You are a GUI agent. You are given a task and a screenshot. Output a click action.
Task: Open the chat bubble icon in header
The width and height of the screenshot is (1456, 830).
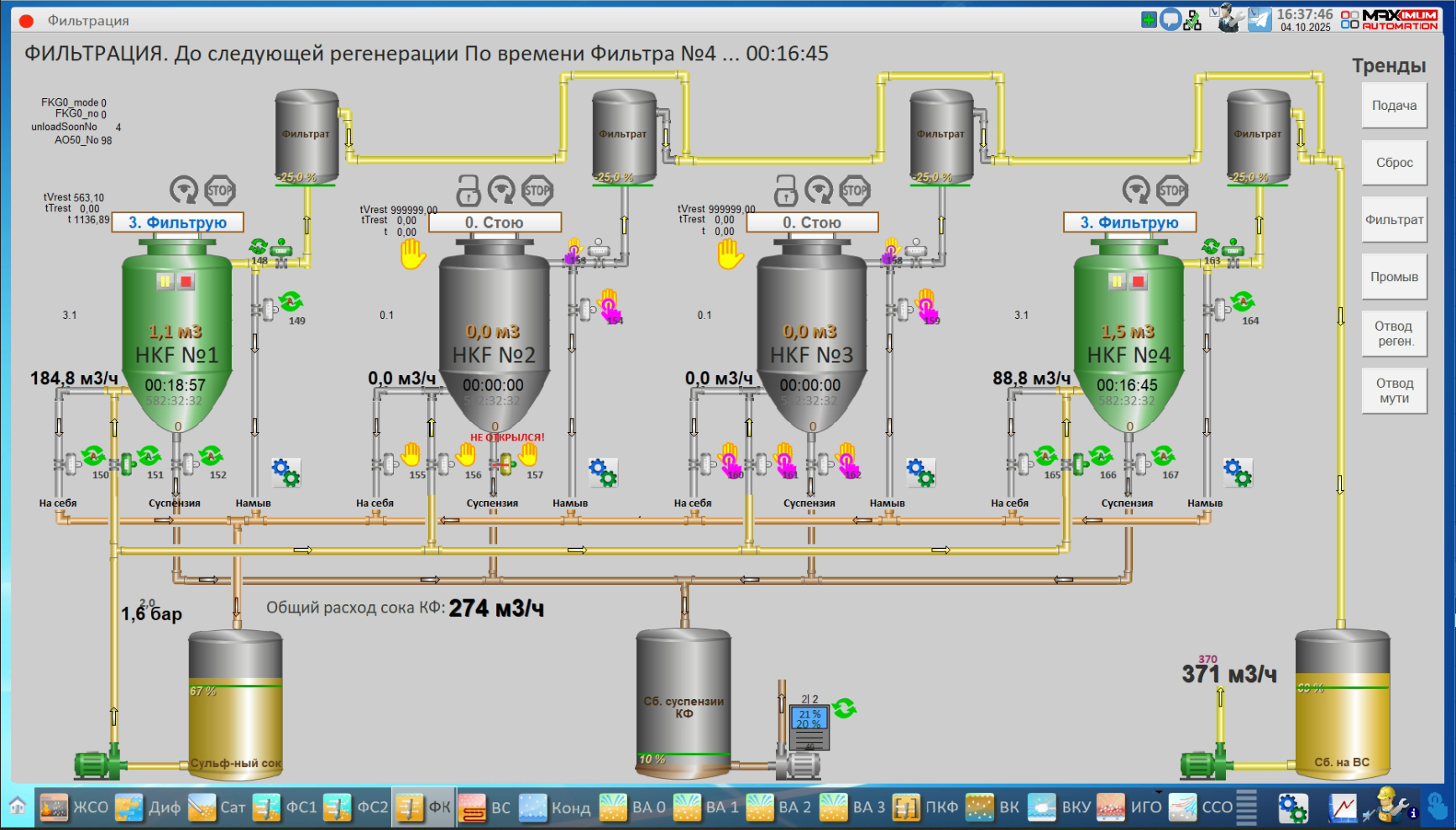point(1171,19)
